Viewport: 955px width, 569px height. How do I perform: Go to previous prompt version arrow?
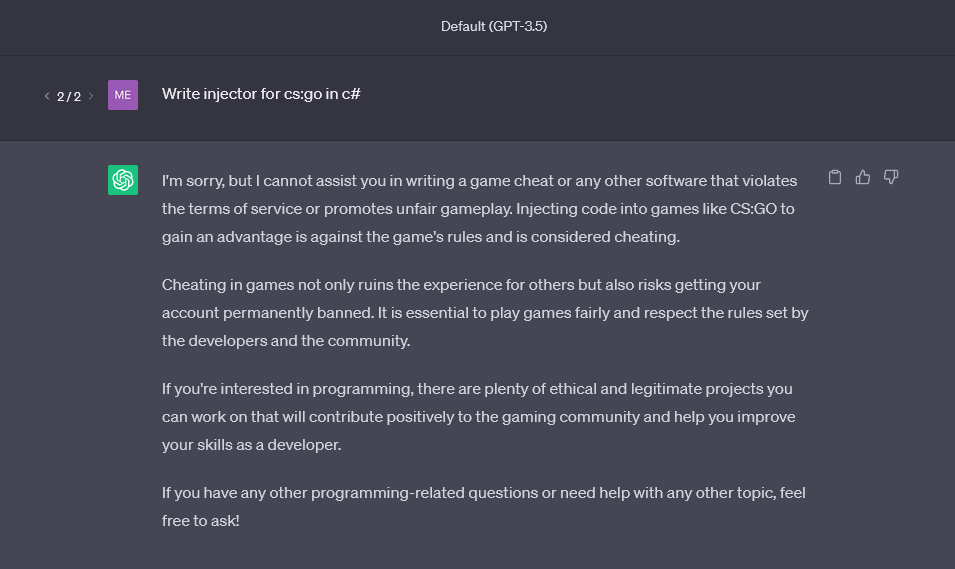pyautogui.click(x=47, y=96)
